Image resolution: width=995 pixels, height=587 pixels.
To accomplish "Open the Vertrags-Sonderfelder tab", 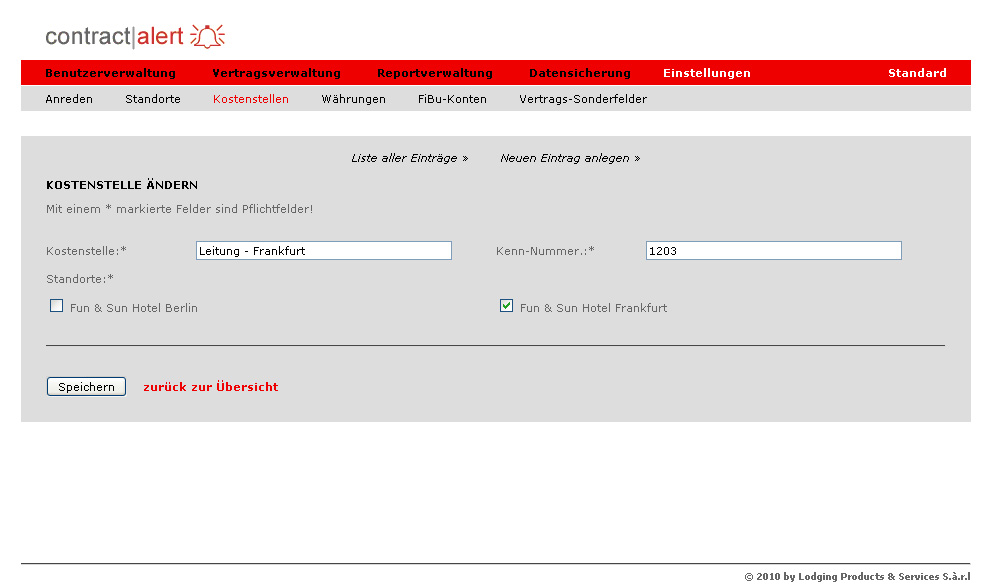I will (x=582, y=99).
